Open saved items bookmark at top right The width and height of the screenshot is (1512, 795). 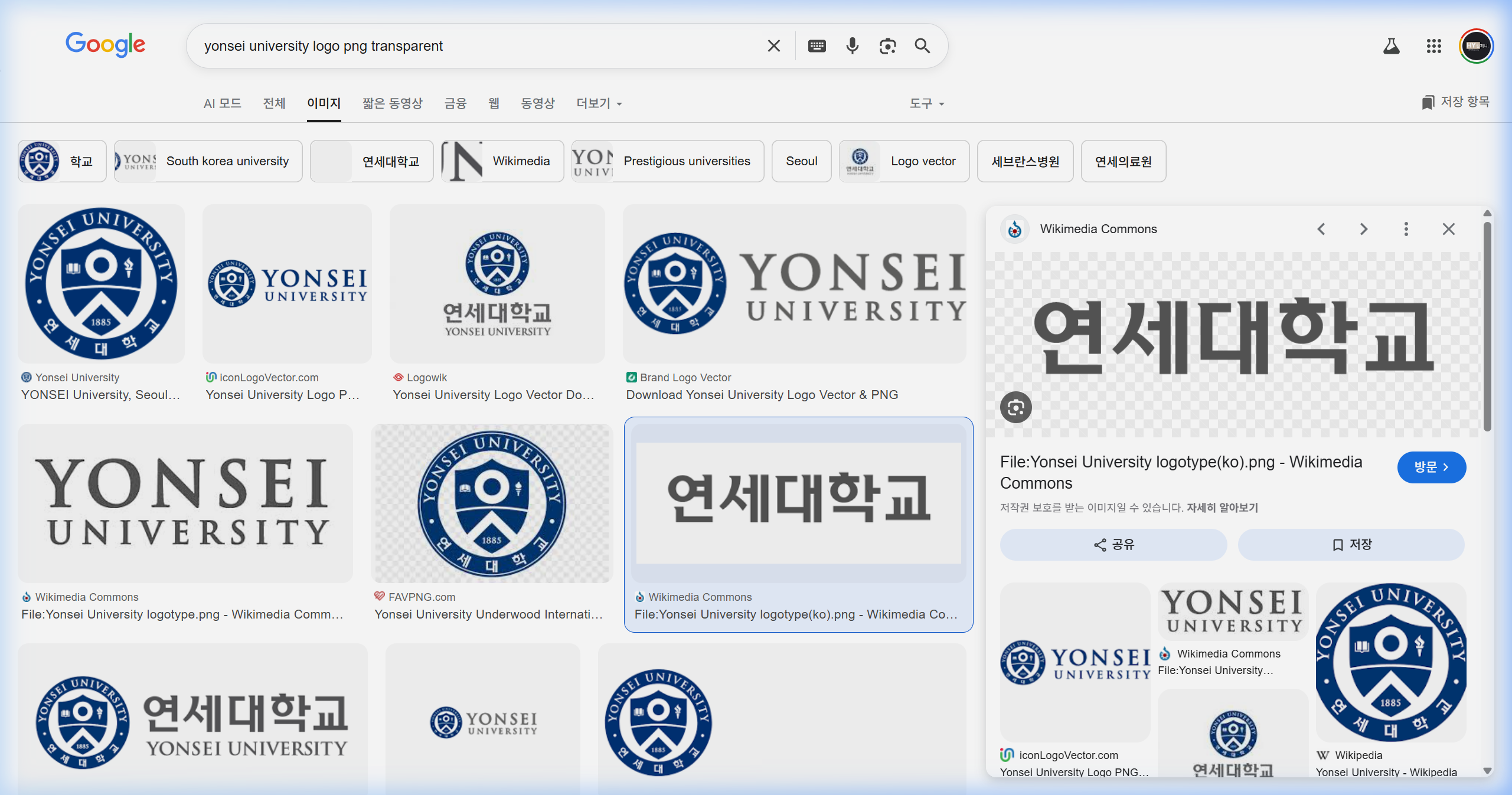point(1455,102)
